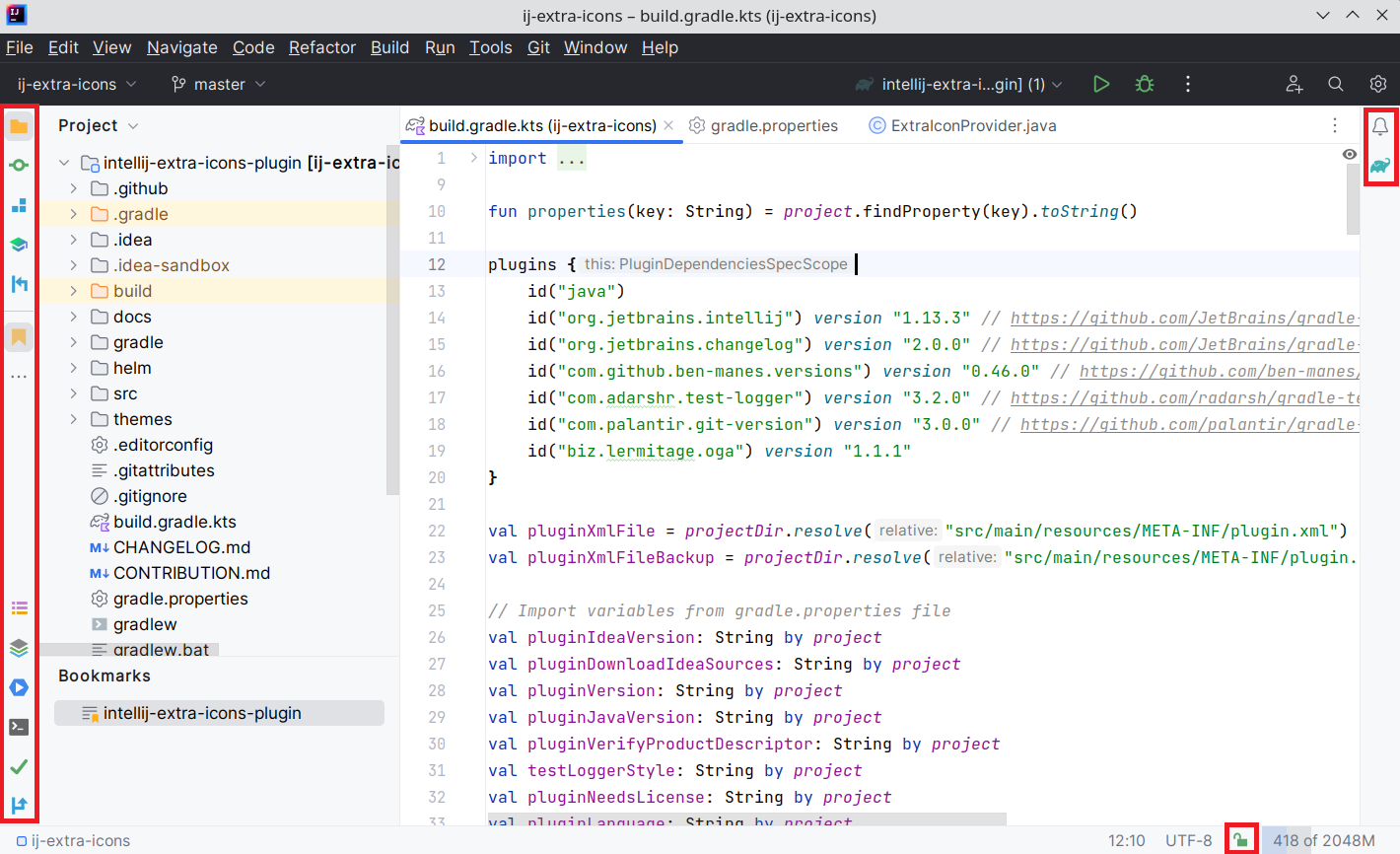Open the File menu

20,47
